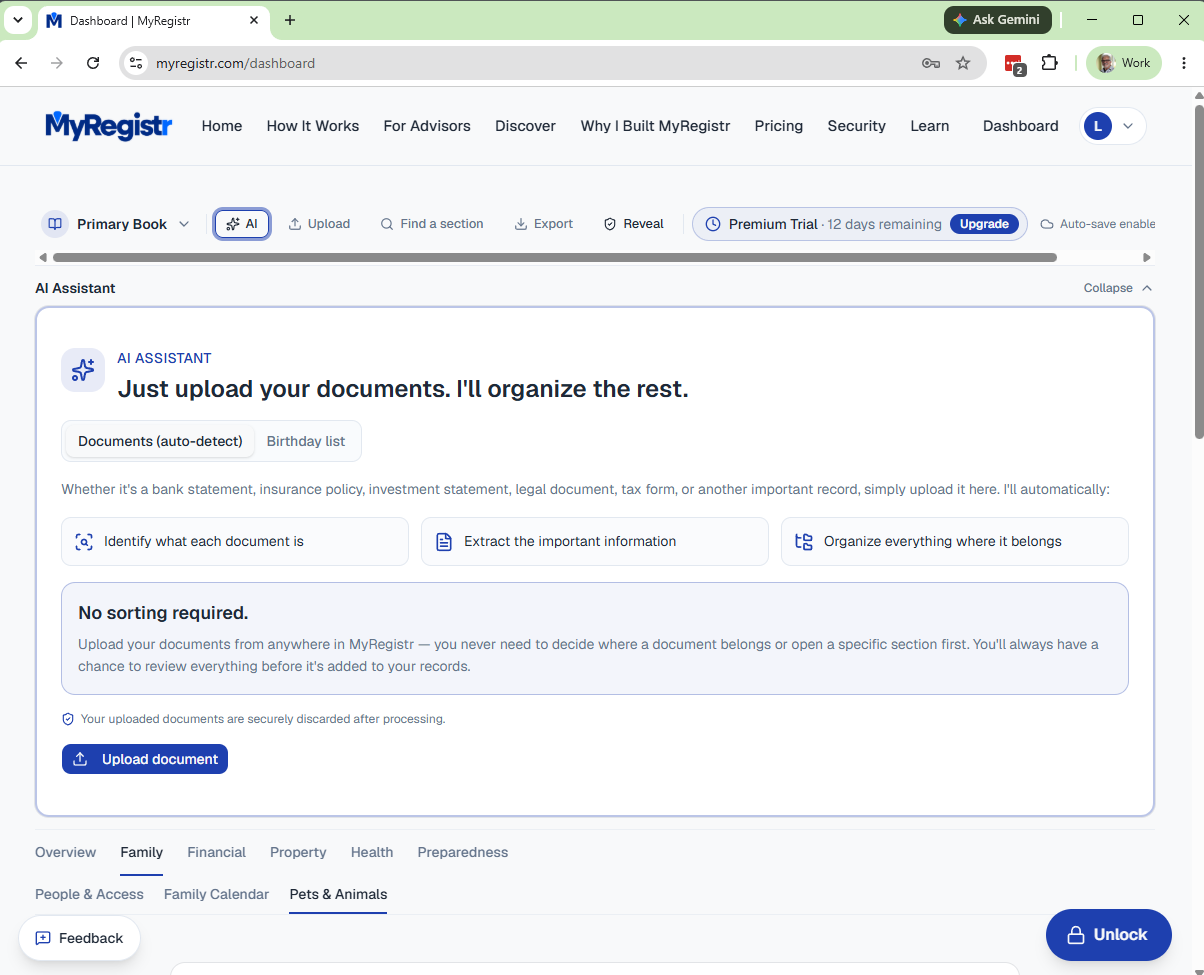Select Pets & Animals sub-tab

338,894
